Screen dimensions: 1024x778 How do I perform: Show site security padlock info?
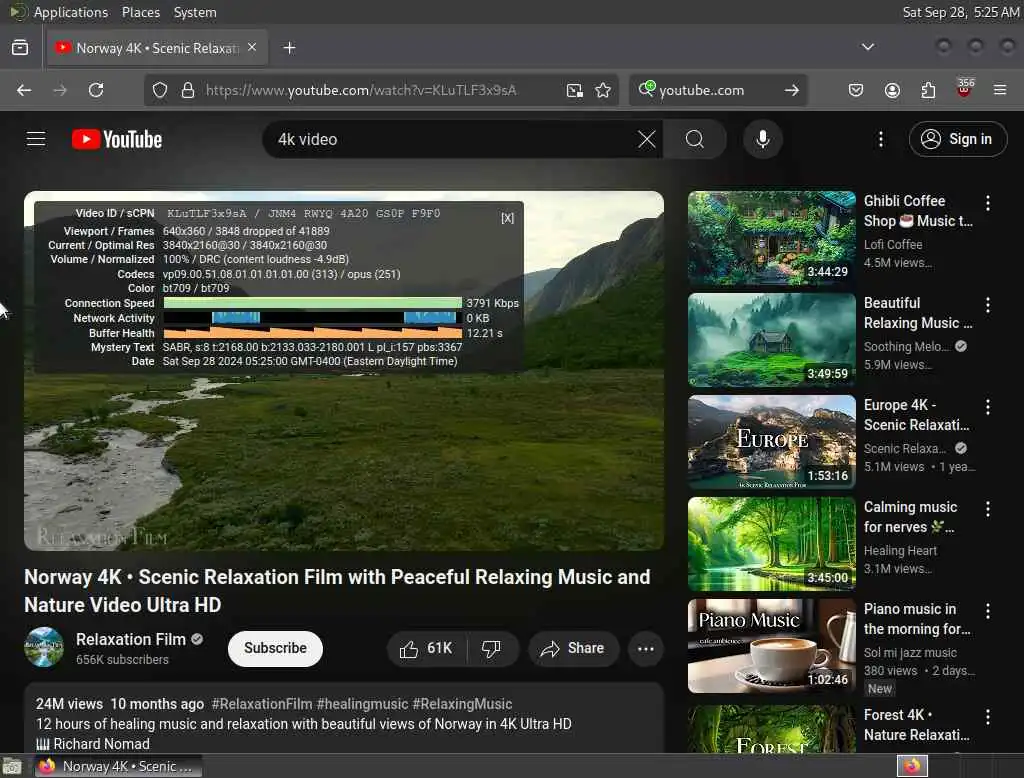click(x=188, y=90)
